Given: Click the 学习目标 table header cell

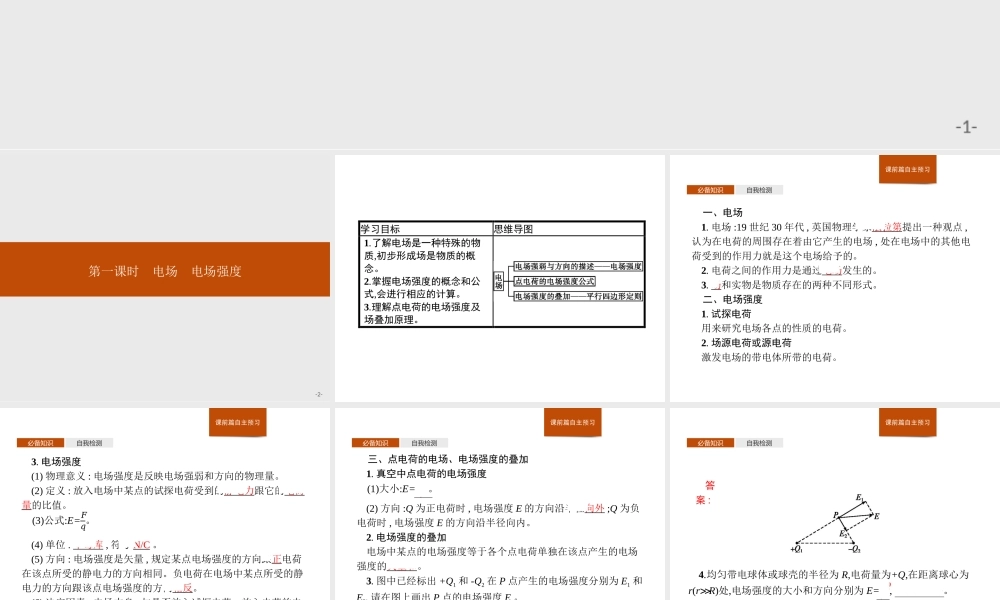Looking at the screenshot, I should coord(380,227).
